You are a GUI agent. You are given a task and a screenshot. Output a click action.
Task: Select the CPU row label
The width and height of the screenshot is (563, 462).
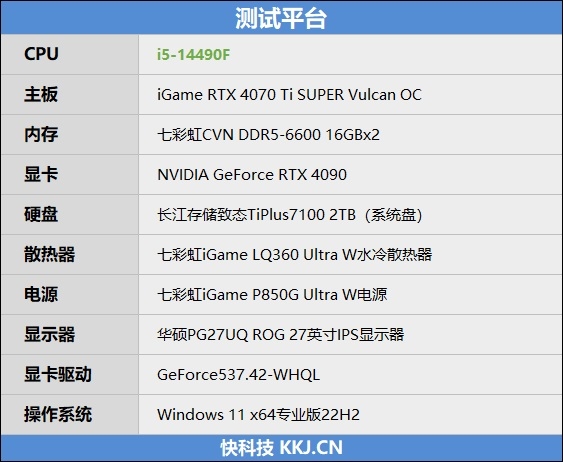coord(41,54)
